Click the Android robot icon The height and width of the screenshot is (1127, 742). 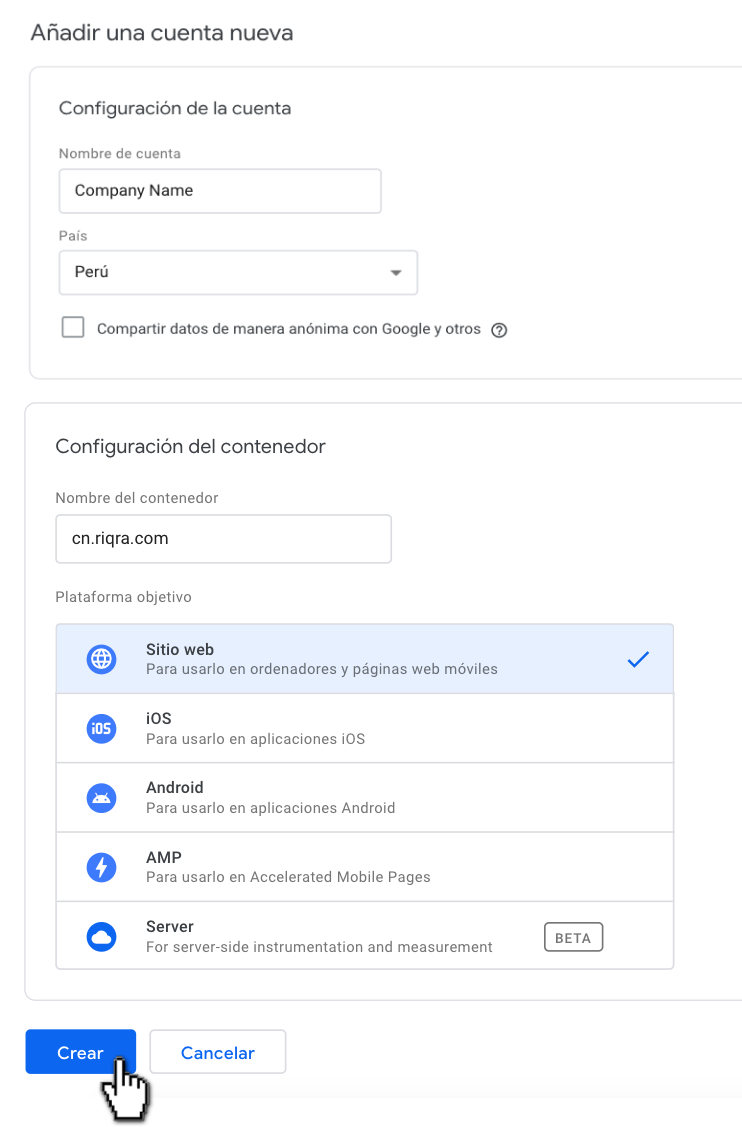point(101,798)
